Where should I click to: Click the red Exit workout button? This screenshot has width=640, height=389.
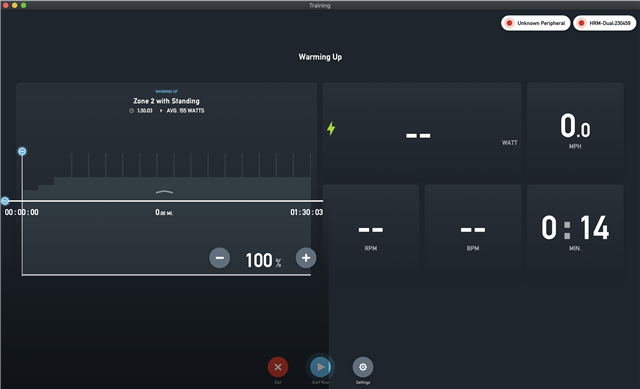pyautogui.click(x=278, y=367)
